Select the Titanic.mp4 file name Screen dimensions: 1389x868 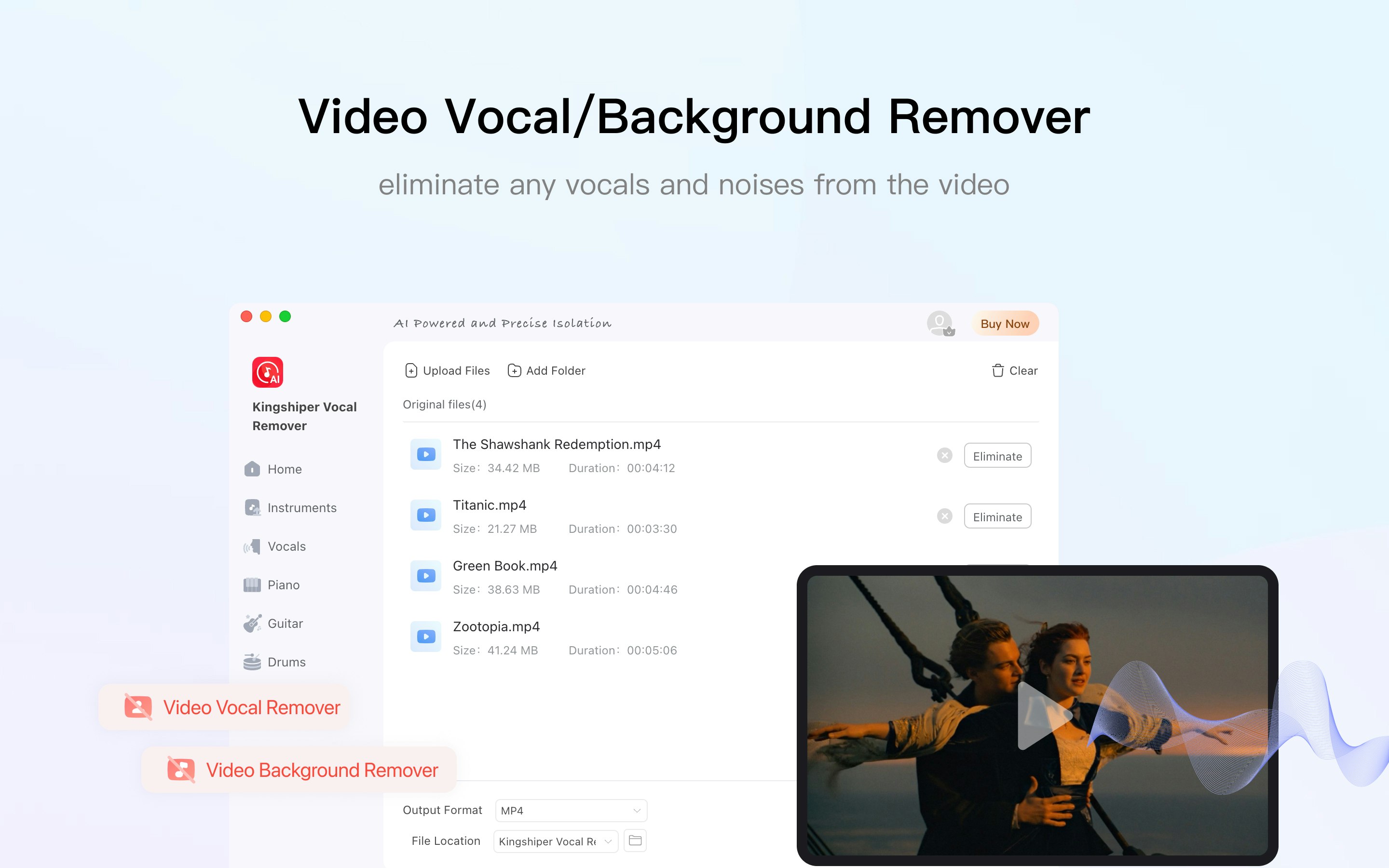(490, 504)
